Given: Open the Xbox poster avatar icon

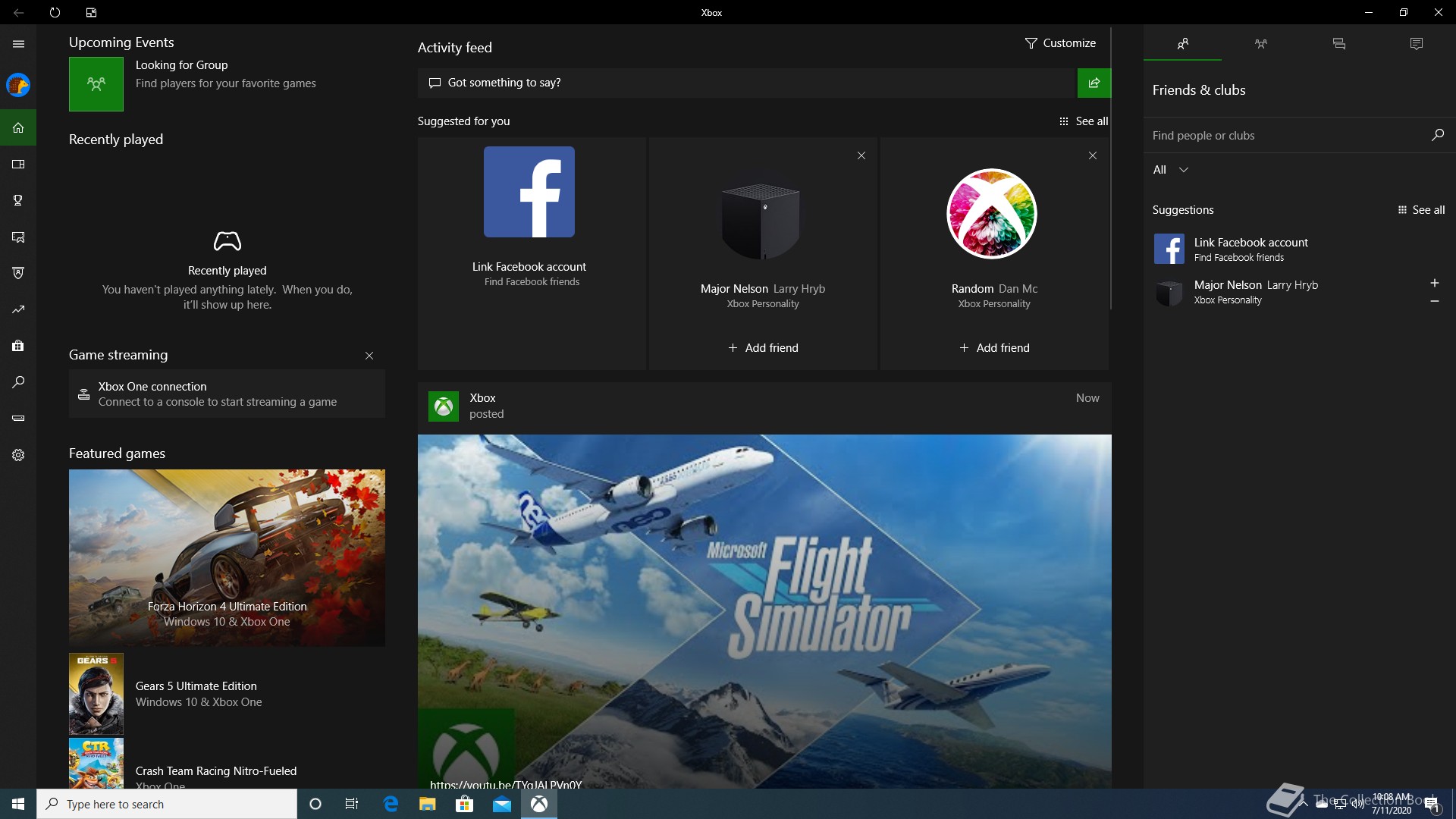Looking at the screenshot, I should point(444,406).
